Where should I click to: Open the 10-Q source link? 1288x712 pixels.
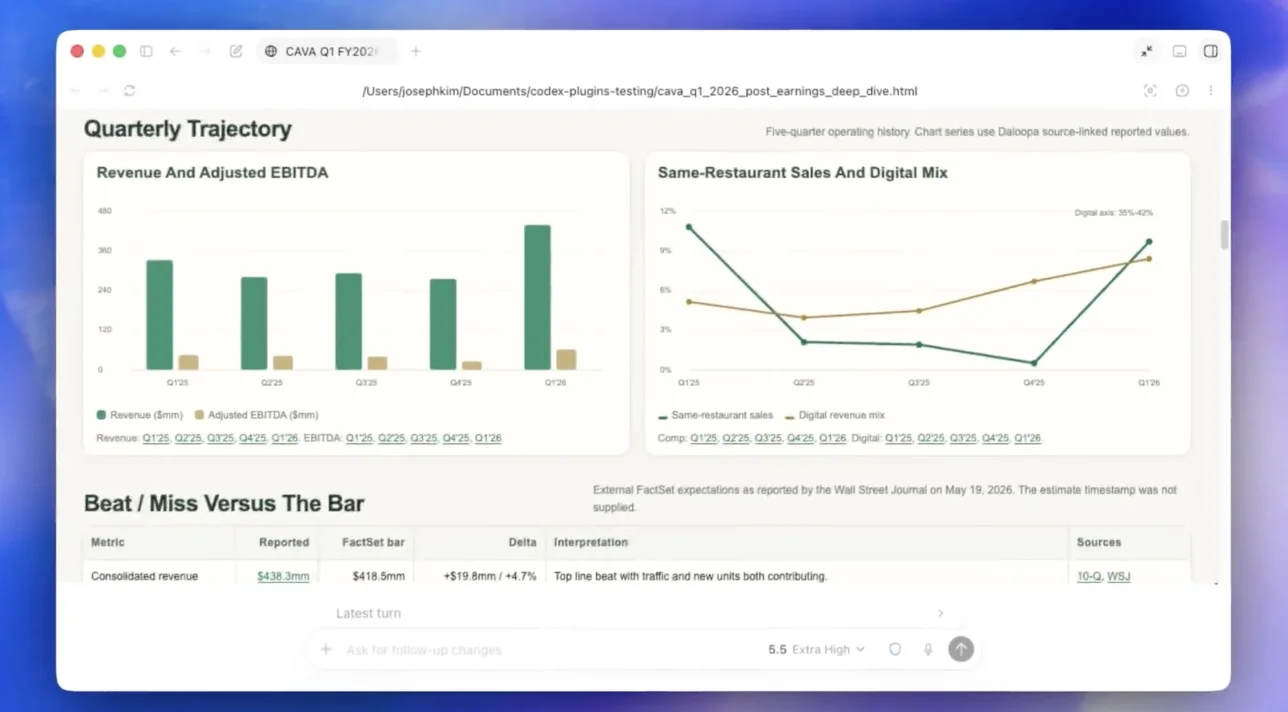point(1088,576)
